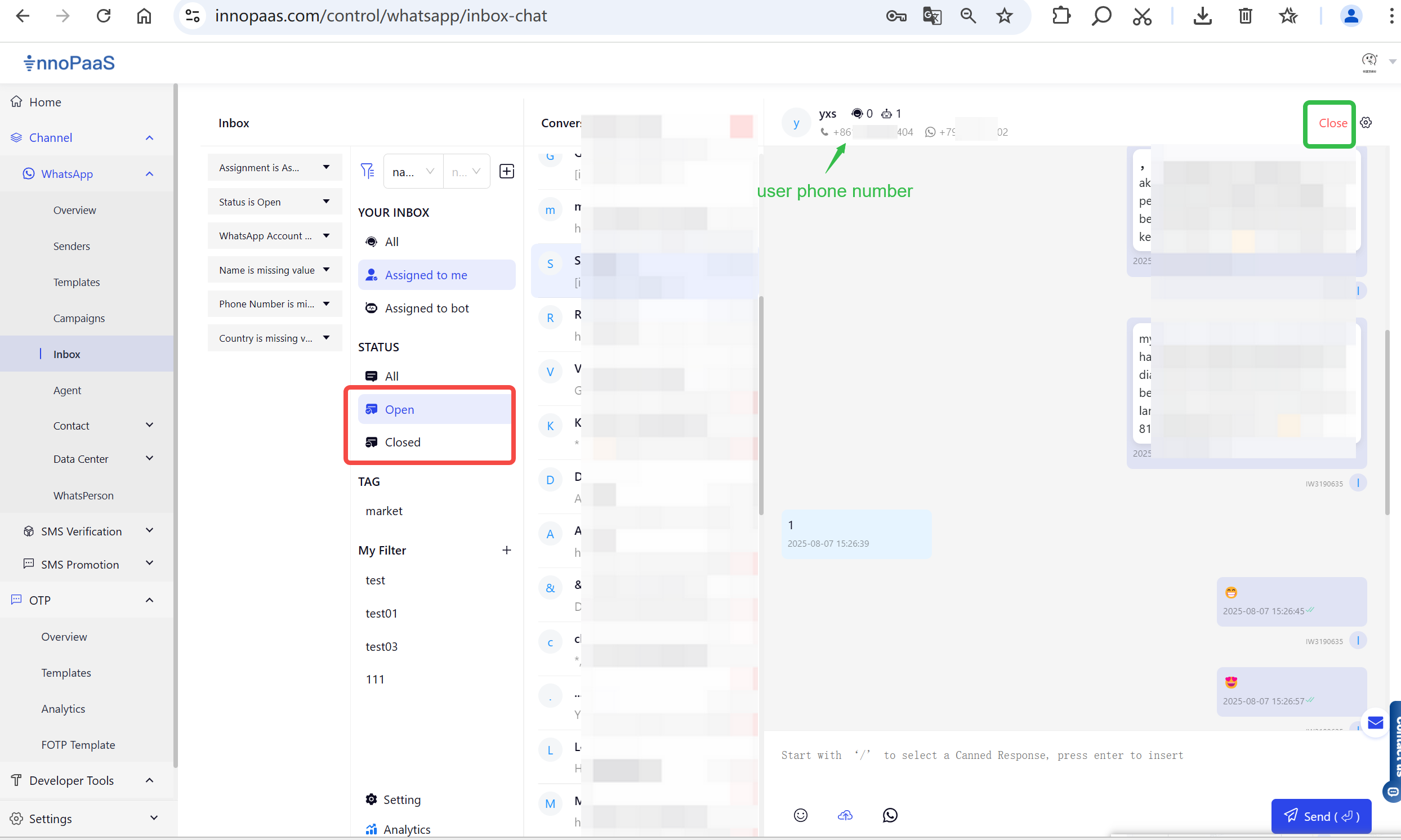Add new My Filter with plus icon

point(507,550)
